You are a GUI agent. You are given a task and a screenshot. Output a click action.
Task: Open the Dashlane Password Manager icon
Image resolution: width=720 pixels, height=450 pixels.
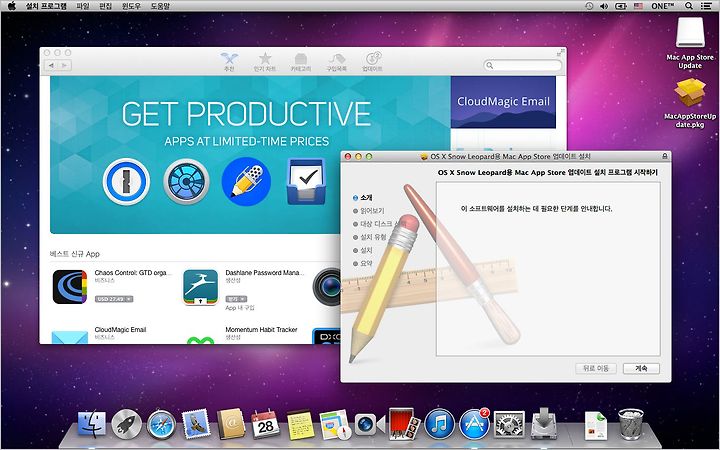(201, 287)
